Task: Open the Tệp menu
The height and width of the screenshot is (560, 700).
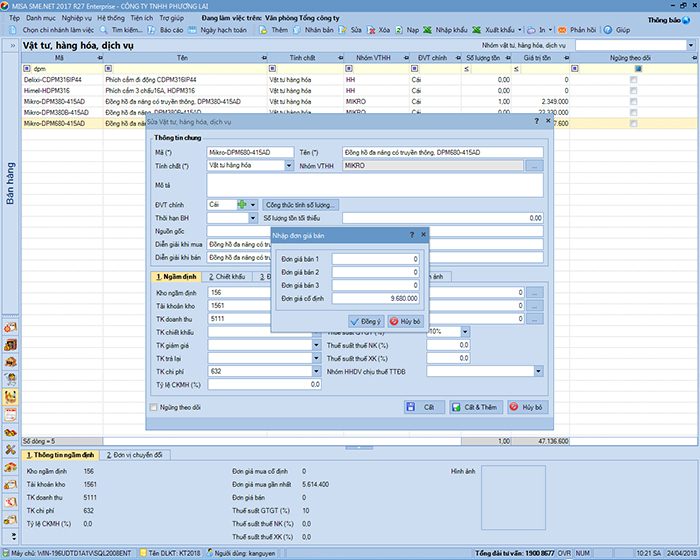Action: (14, 18)
